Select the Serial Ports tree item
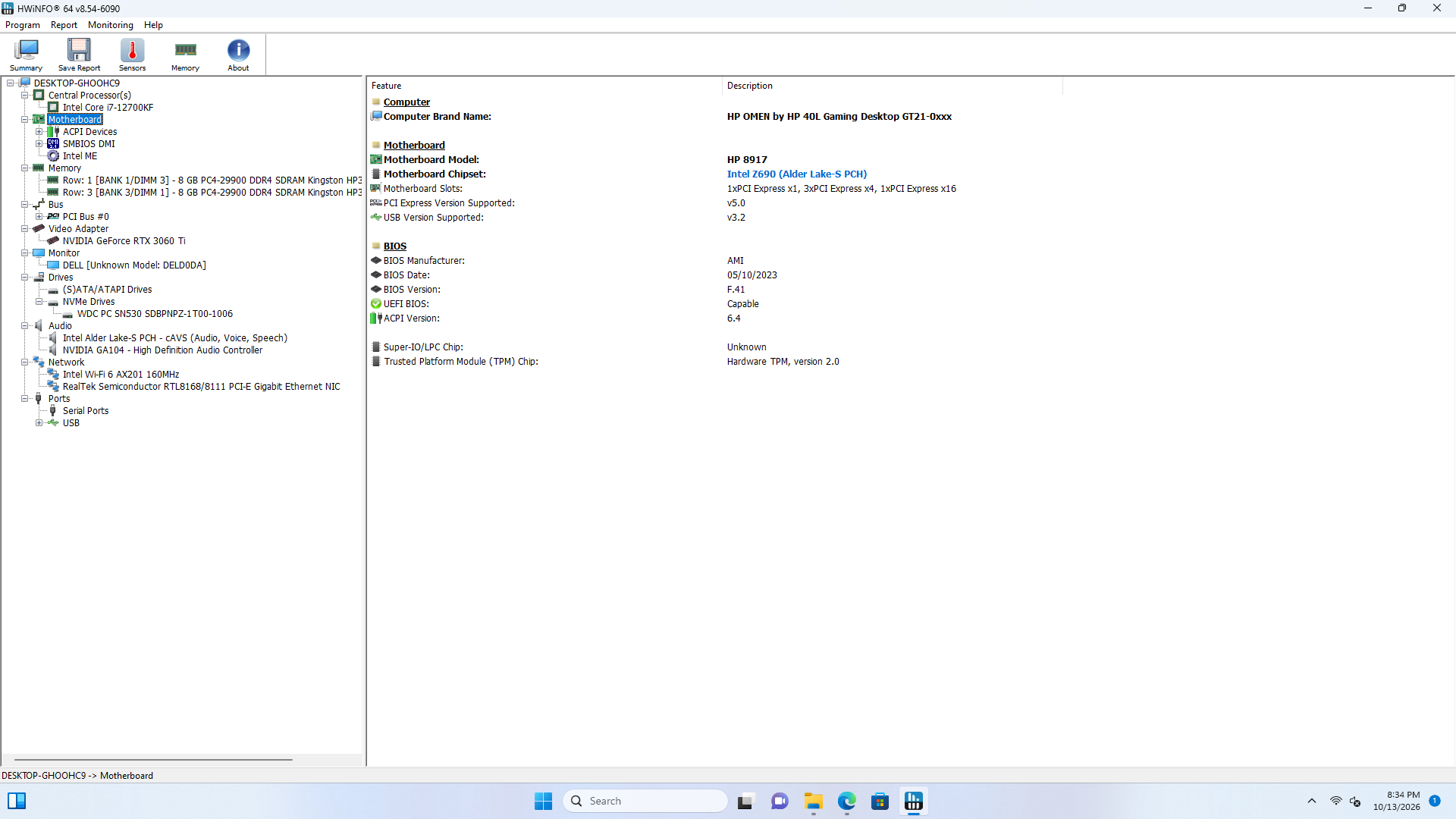 tap(86, 411)
